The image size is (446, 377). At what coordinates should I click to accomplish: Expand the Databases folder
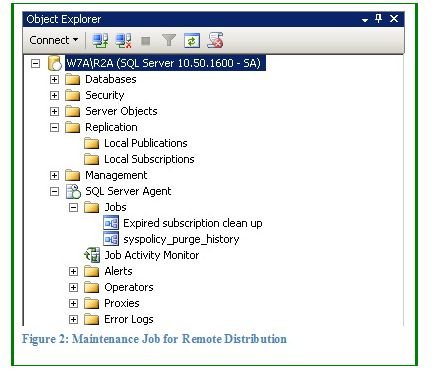click(54, 79)
